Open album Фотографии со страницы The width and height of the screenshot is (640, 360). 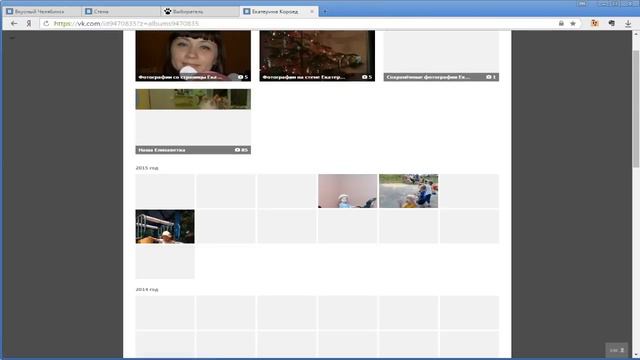[x=193, y=56]
